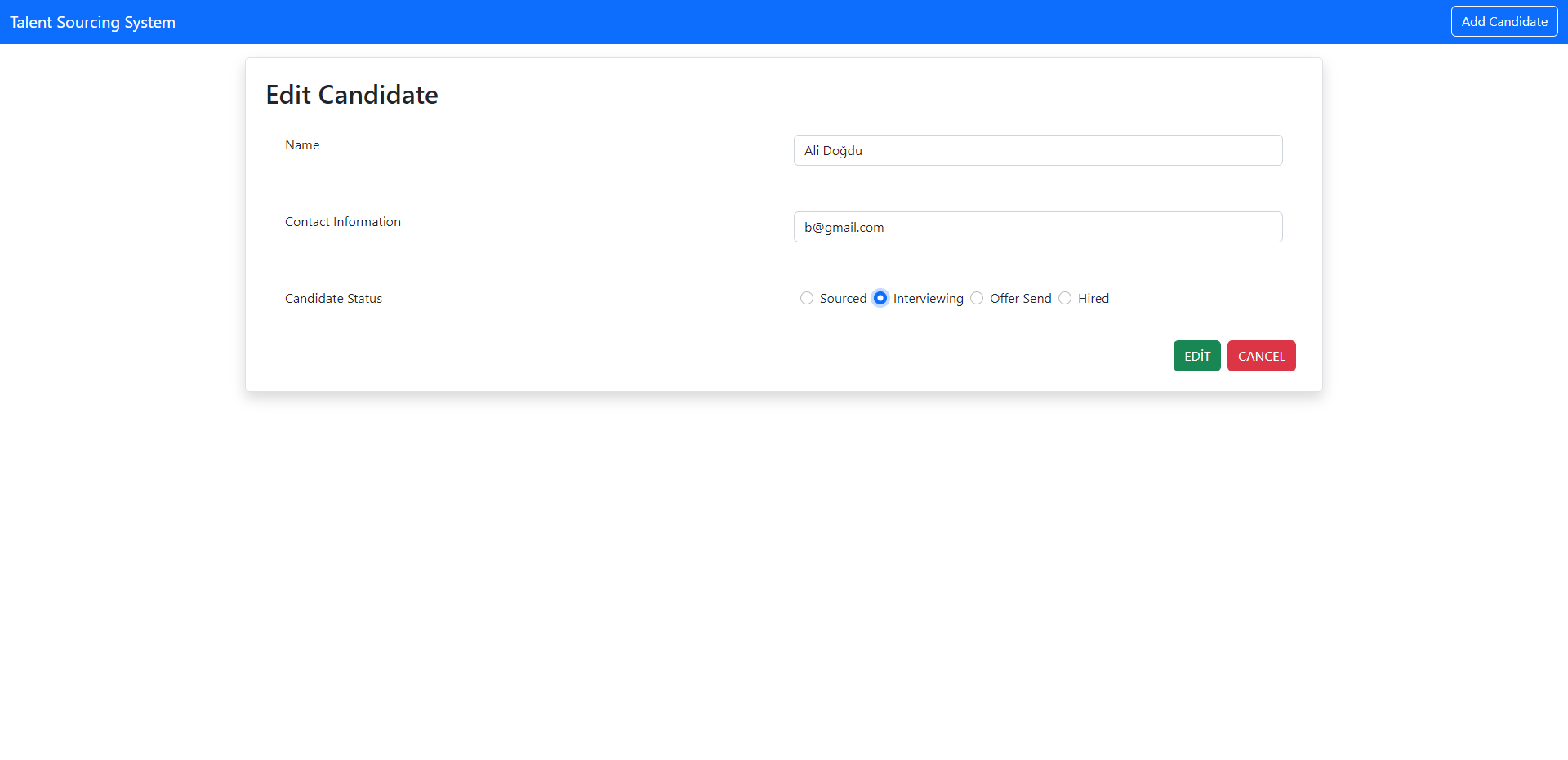Click the Talent Sourcing System header link
This screenshot has height=760, width=1568.
coord(91,21)
